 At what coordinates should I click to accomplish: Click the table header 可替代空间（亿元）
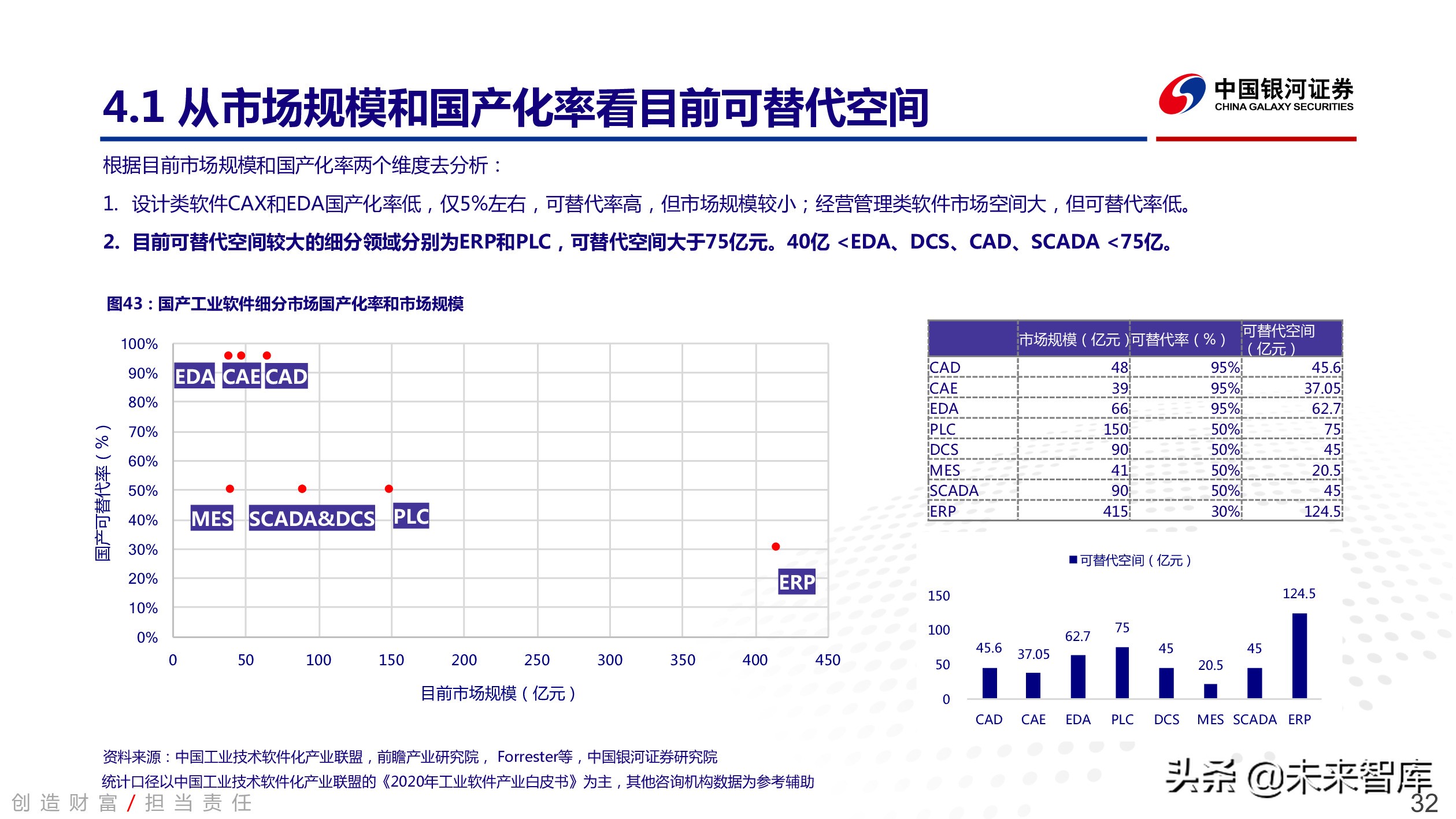(x=1279, y=339)
